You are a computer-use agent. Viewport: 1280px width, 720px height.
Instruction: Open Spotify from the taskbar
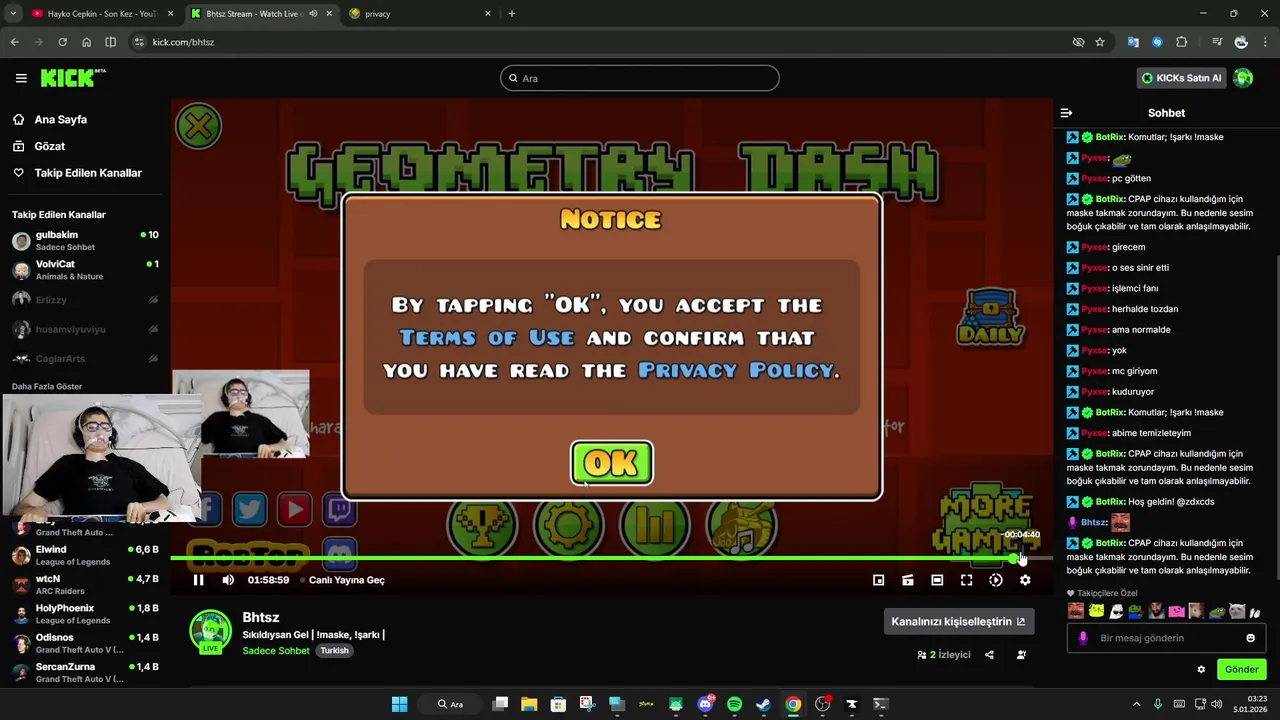coord(734,704)
